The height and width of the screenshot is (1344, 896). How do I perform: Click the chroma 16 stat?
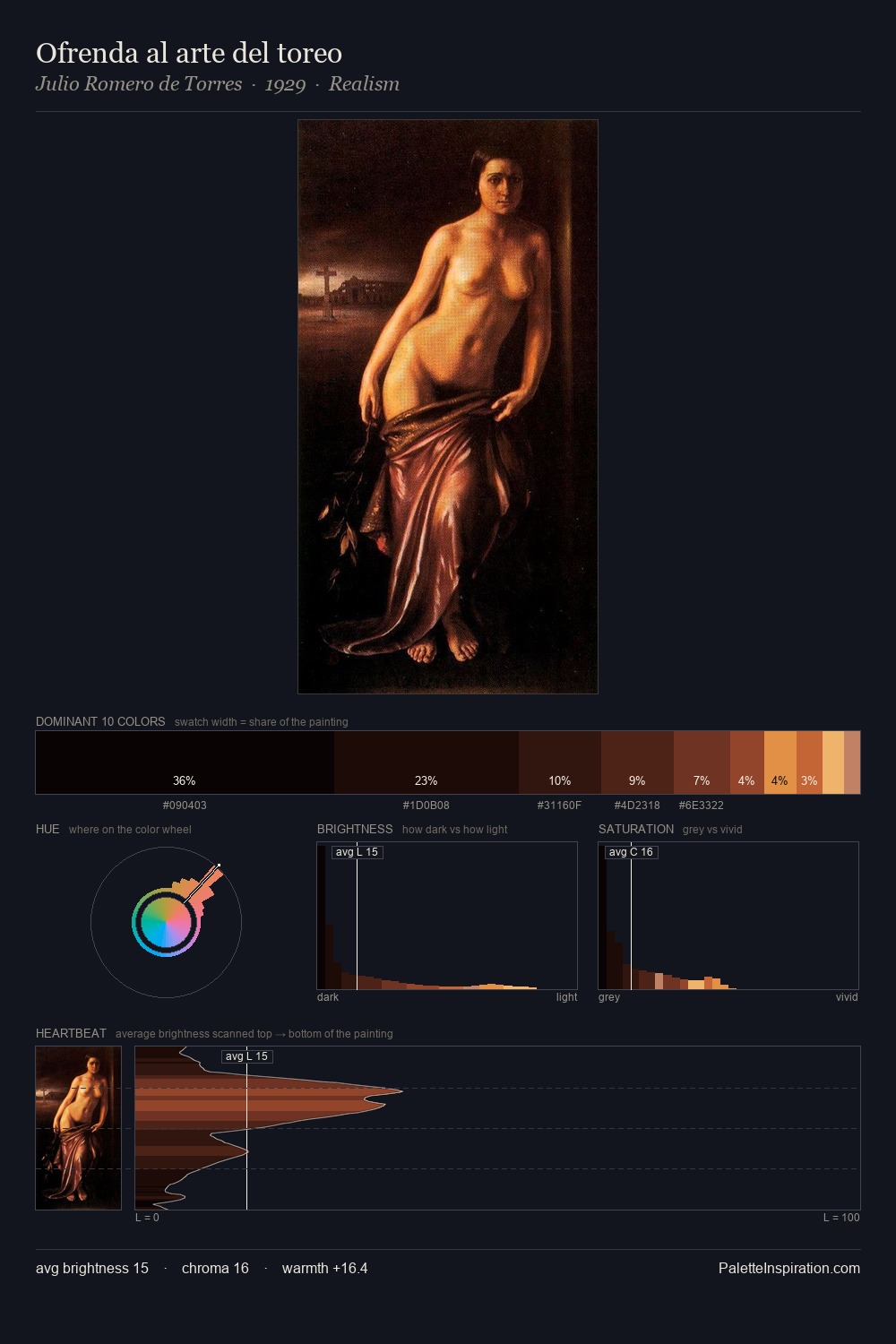point(215,1268)
